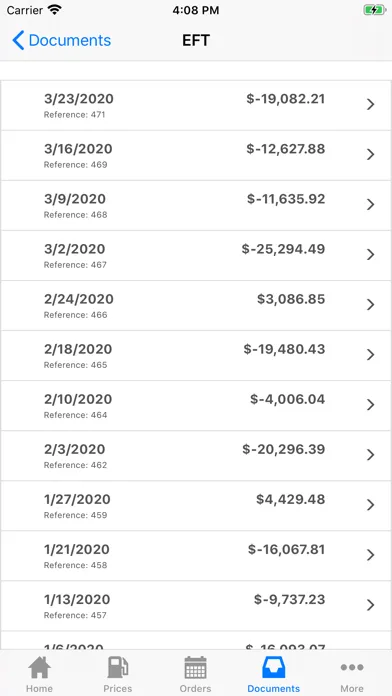Open EFT with Reference 467
This screenshot has width=392, height=696.
point(196,255)
